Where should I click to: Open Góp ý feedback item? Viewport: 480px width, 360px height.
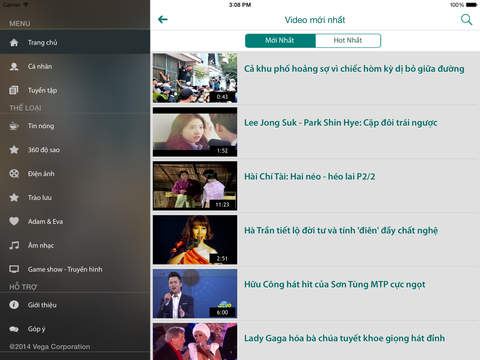click(75, 329)
